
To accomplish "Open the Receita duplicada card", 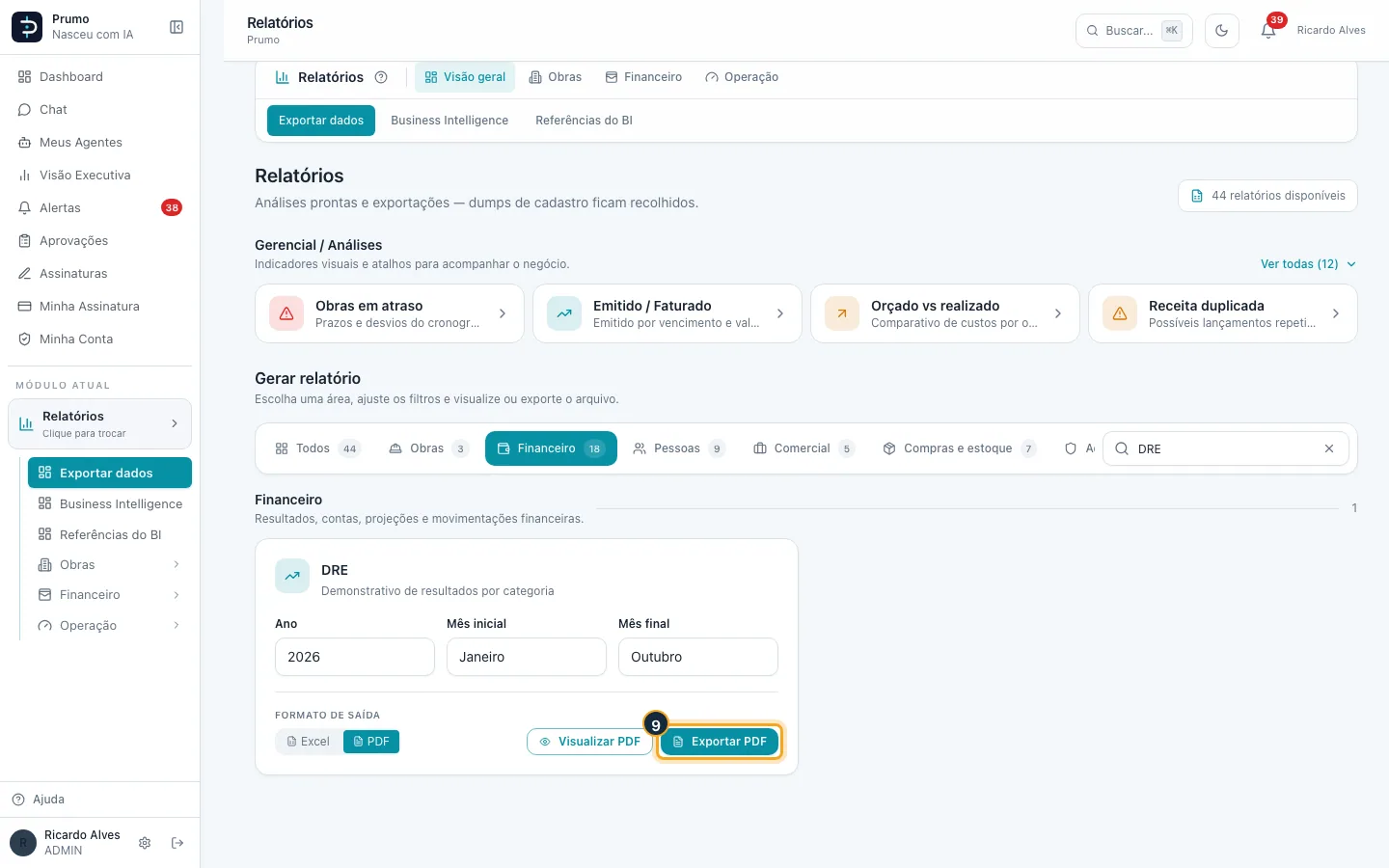I will pos(1223,313).
